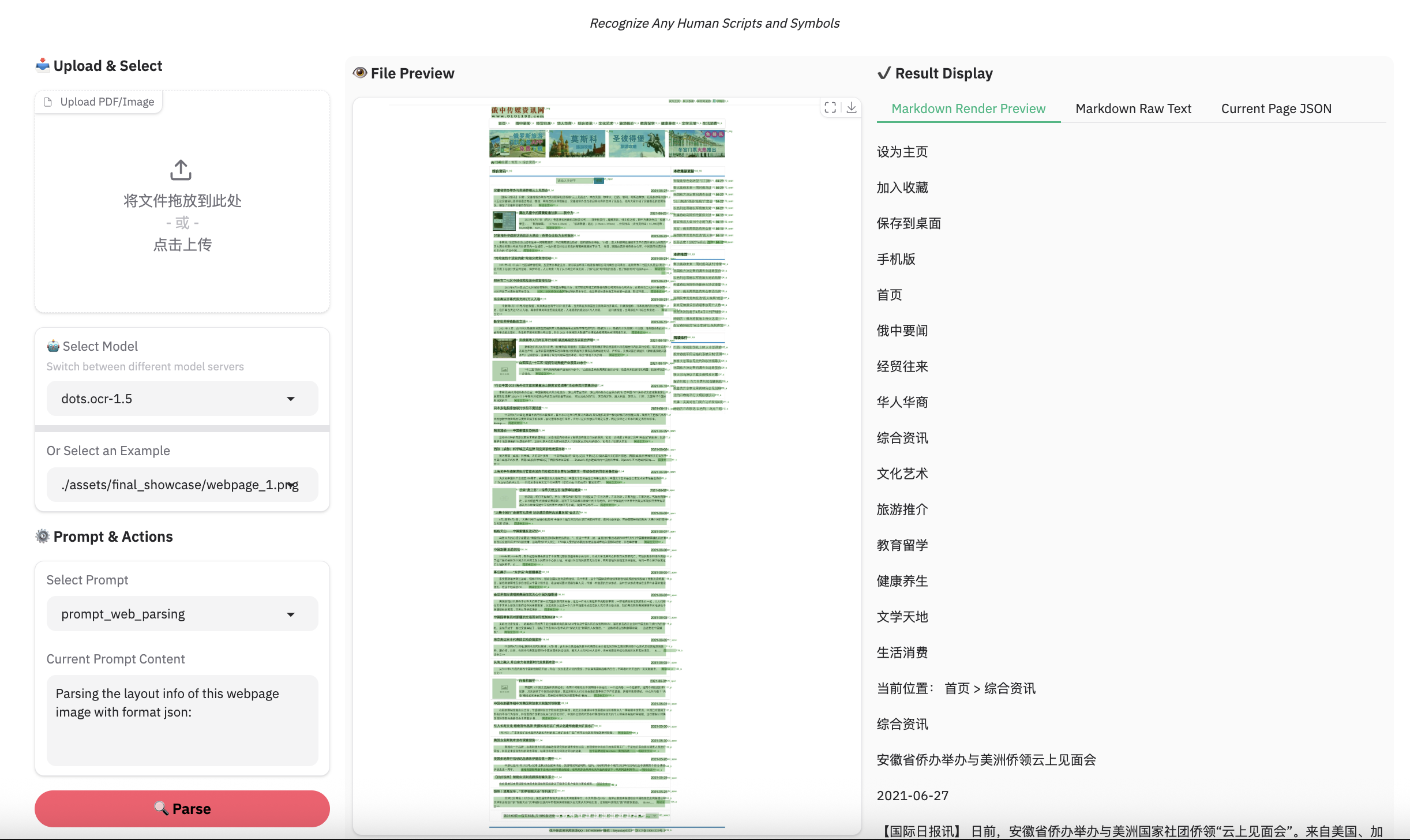
Task: Open the model selection dropdown showing dots.ocr-1.5
Action: (x=181, y=398)
